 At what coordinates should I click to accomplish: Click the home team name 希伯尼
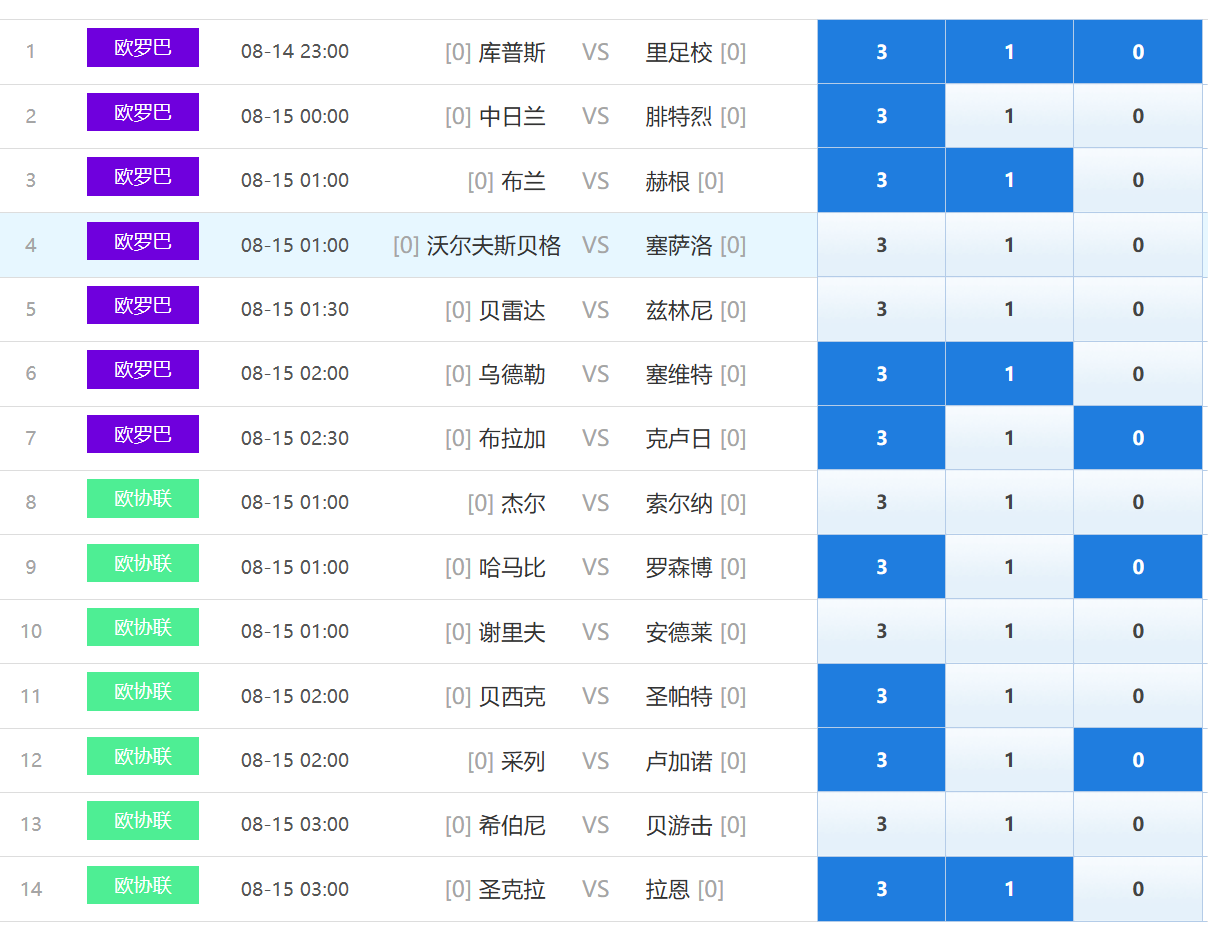pyautogui.click(x=512, y=824)
